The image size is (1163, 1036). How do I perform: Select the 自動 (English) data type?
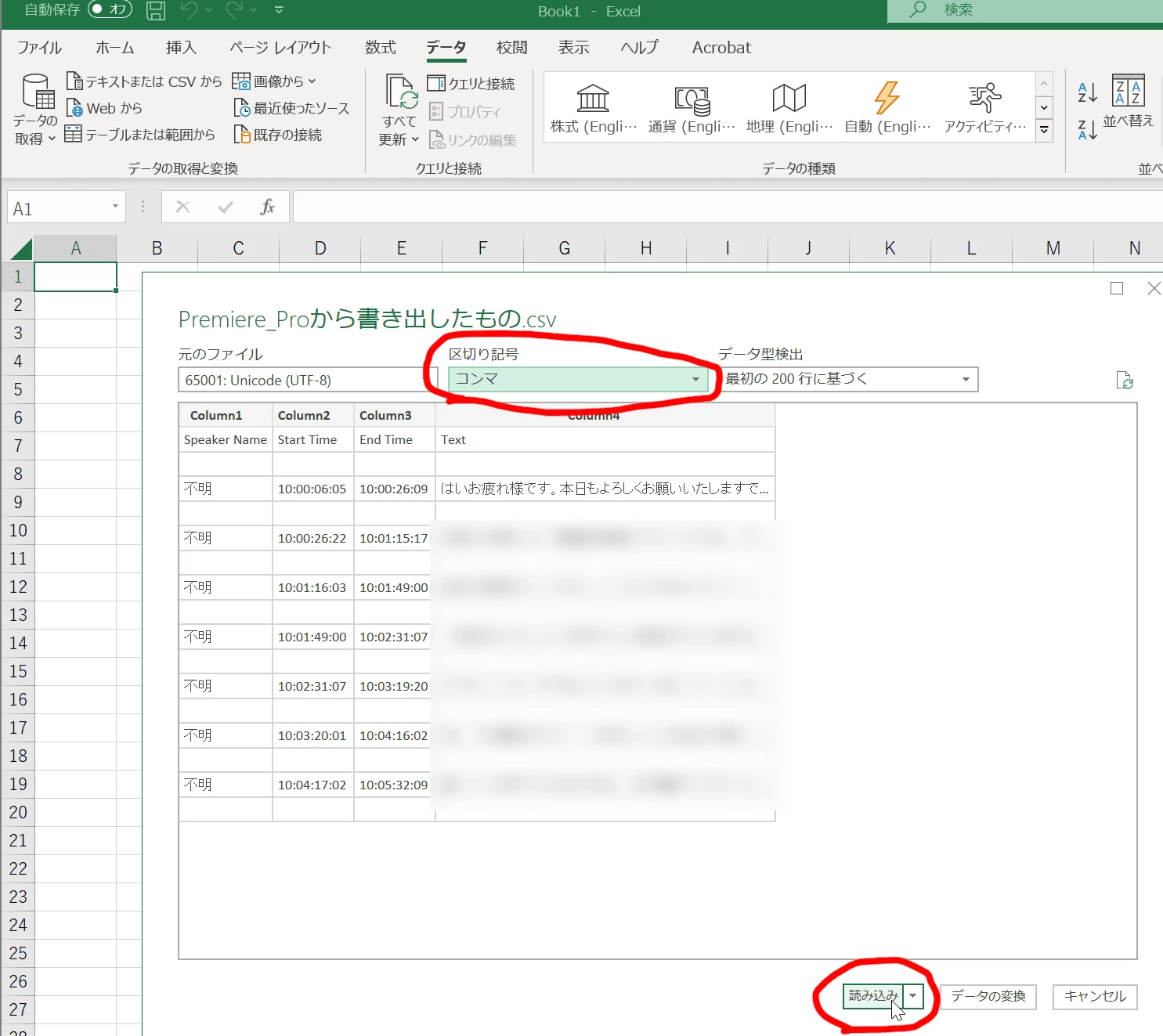[x=887, y=109]
